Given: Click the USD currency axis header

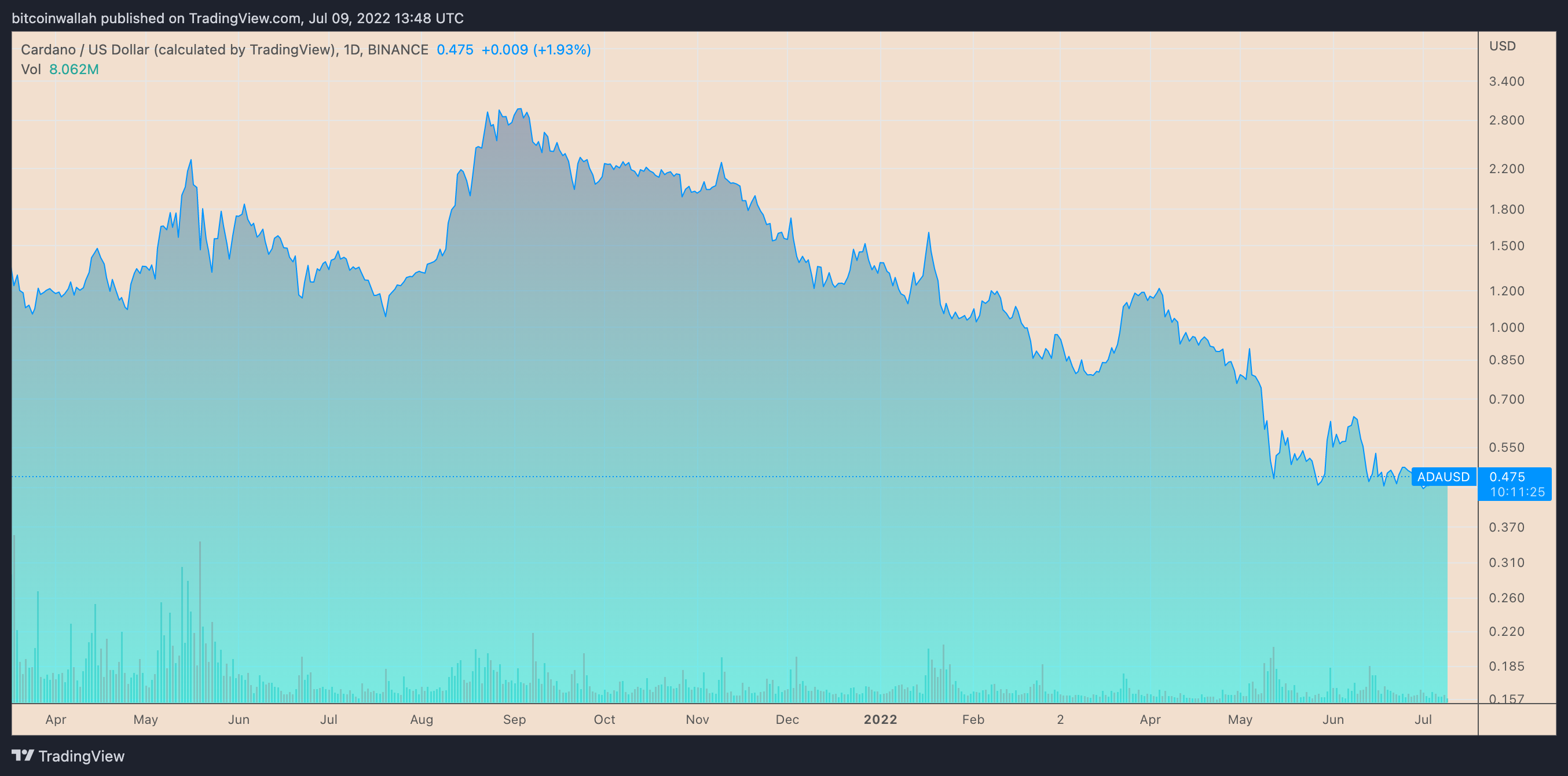Looking at the screenshot, I should [x=1502, y=46].
